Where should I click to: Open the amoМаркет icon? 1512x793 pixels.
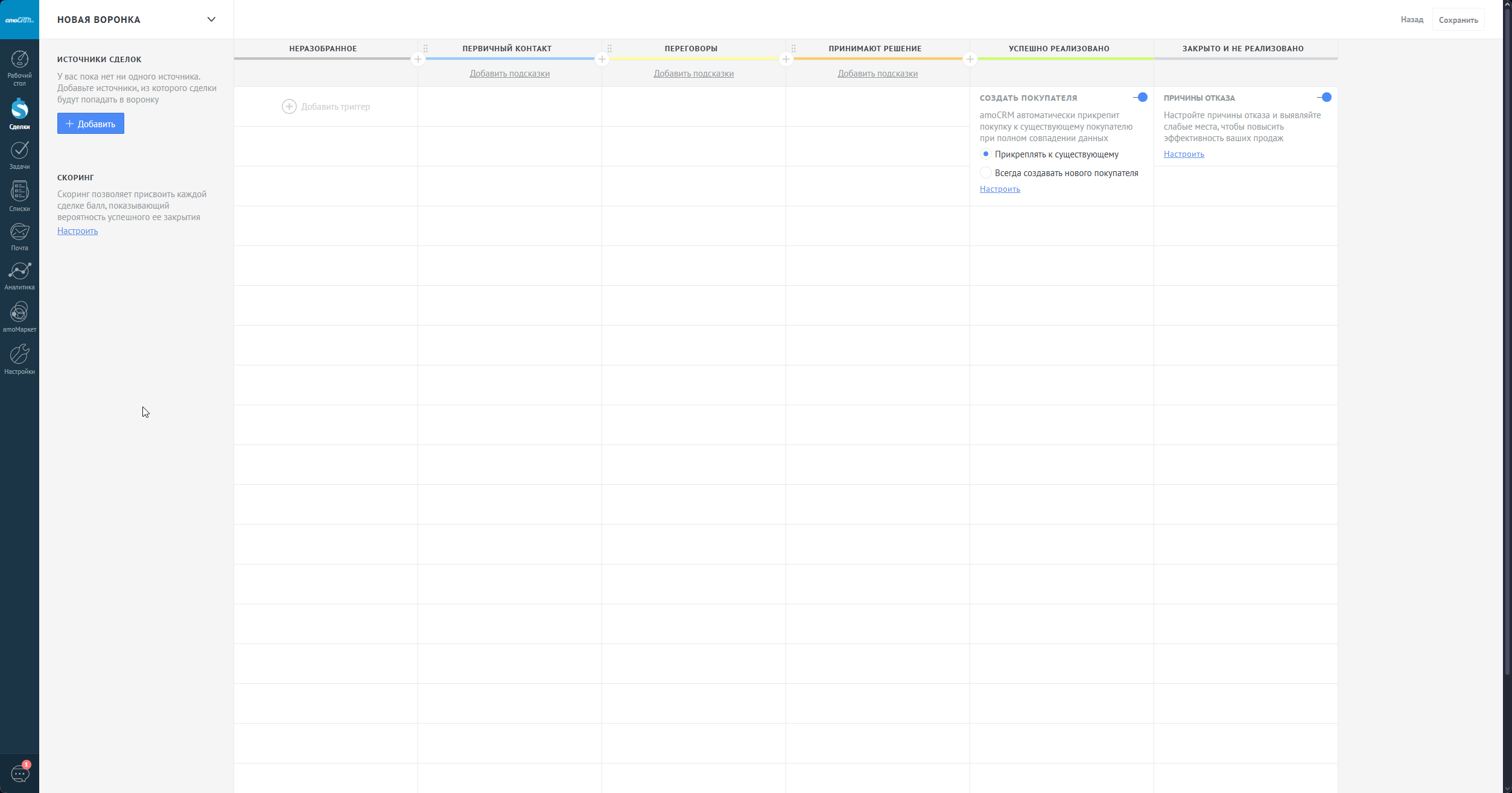click(x=19, y=312)
